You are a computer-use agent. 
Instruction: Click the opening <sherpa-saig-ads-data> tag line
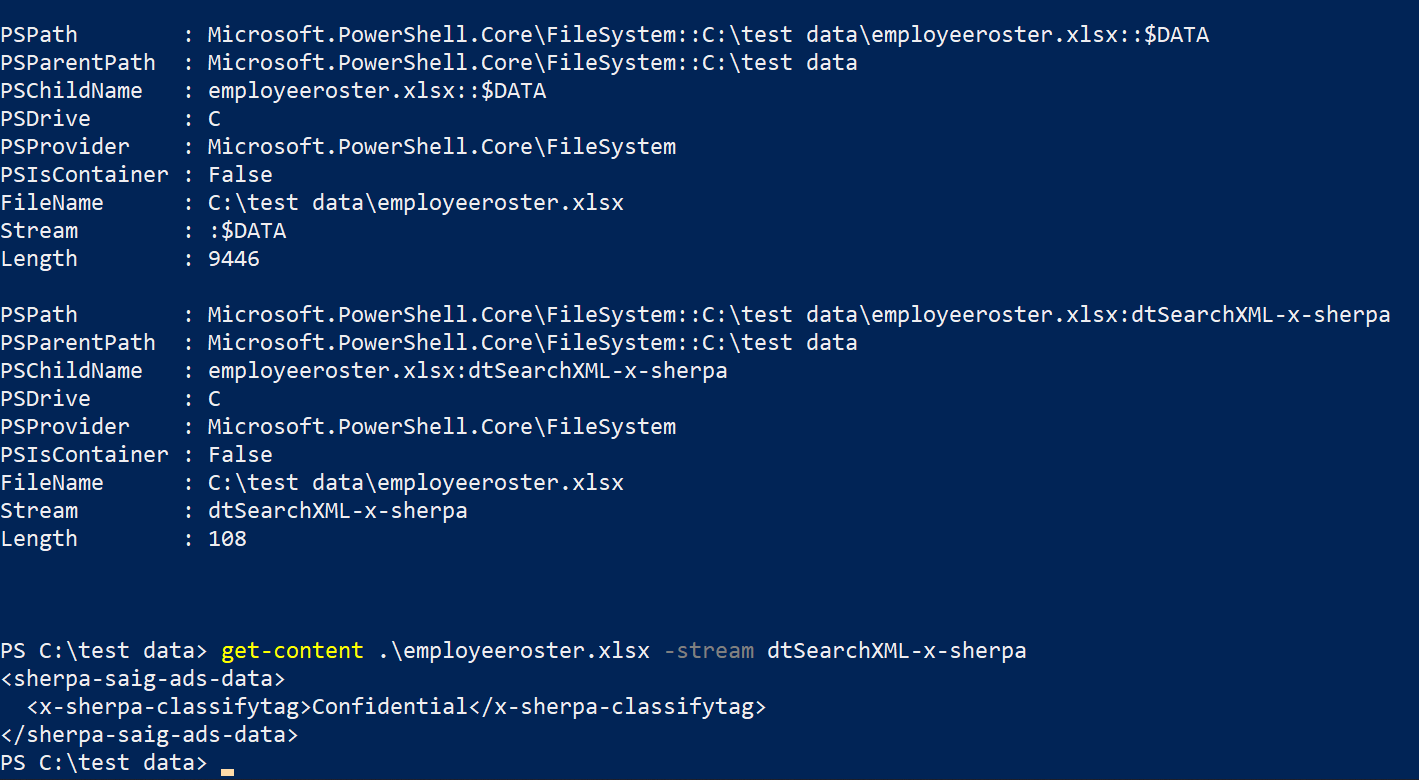[142, 679]
